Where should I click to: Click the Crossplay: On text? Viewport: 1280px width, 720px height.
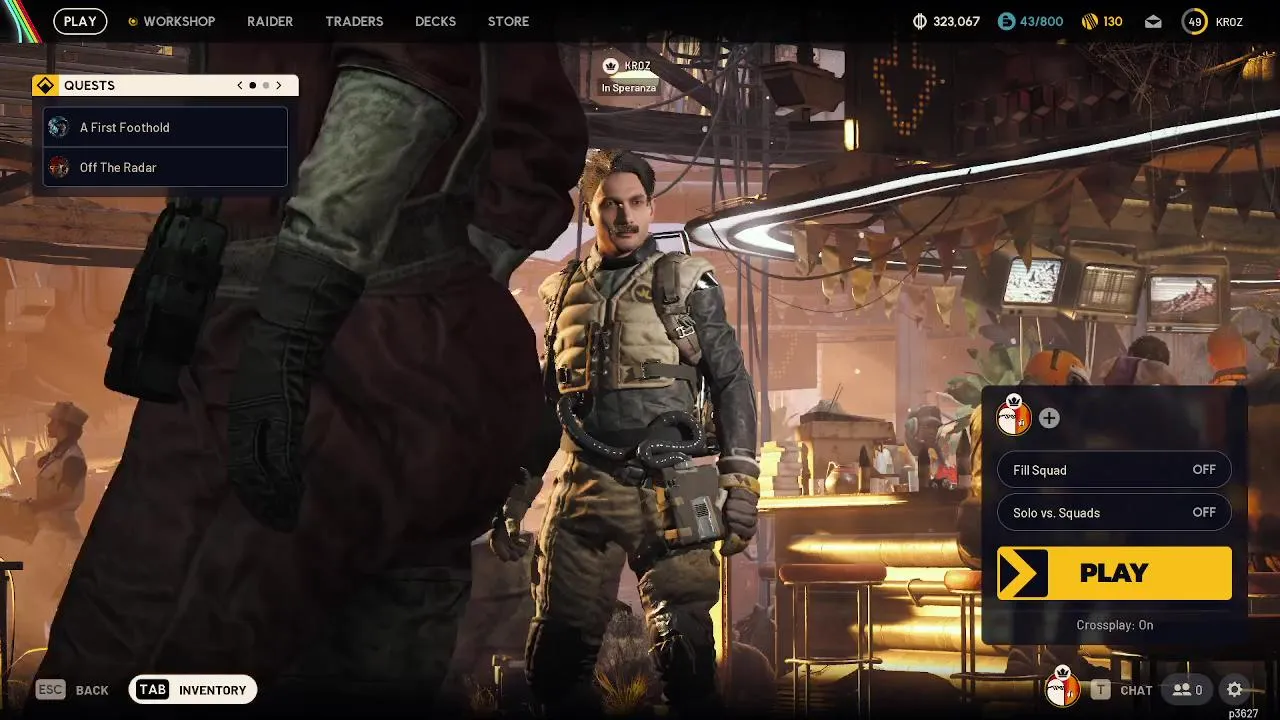1114,625
